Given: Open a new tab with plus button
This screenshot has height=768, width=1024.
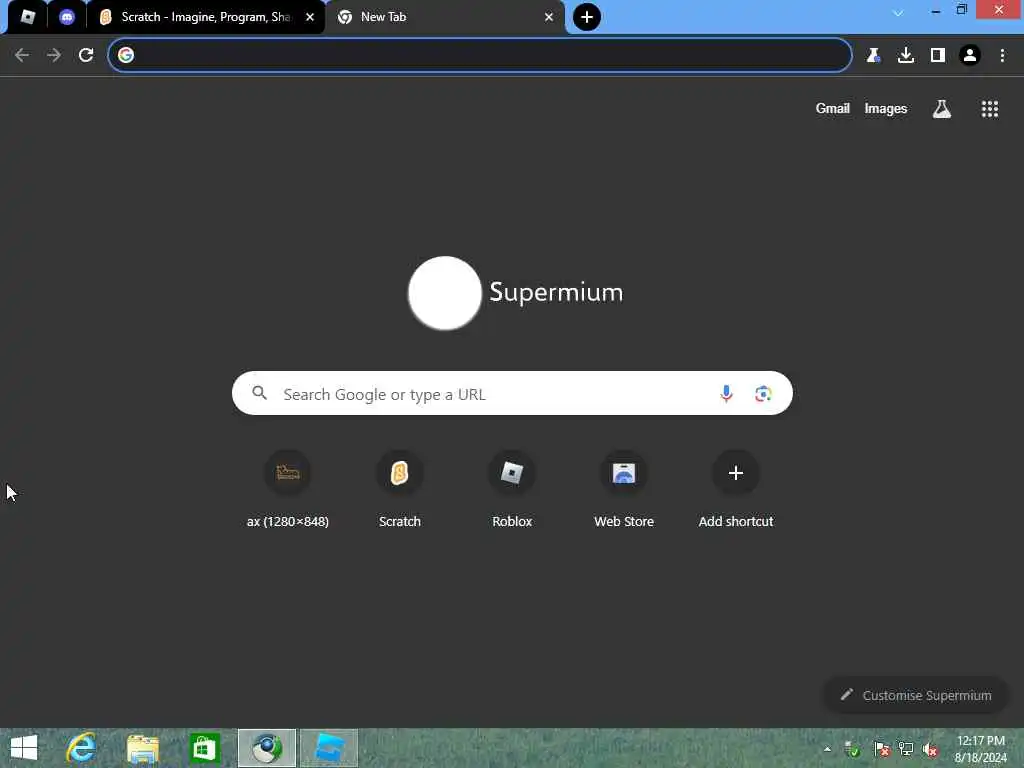Looking at the screenshot, I should click(586, 17).
